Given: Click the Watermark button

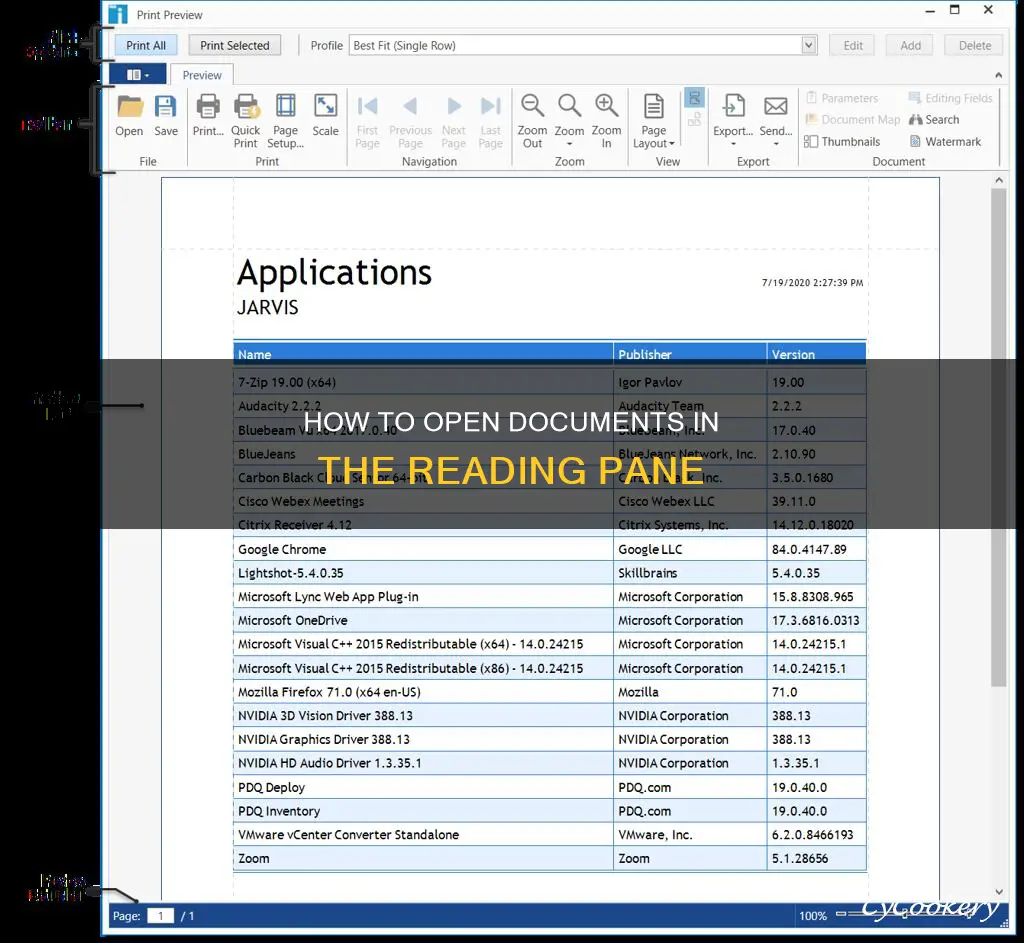Looking at the screenshot, I should [945, 142].
